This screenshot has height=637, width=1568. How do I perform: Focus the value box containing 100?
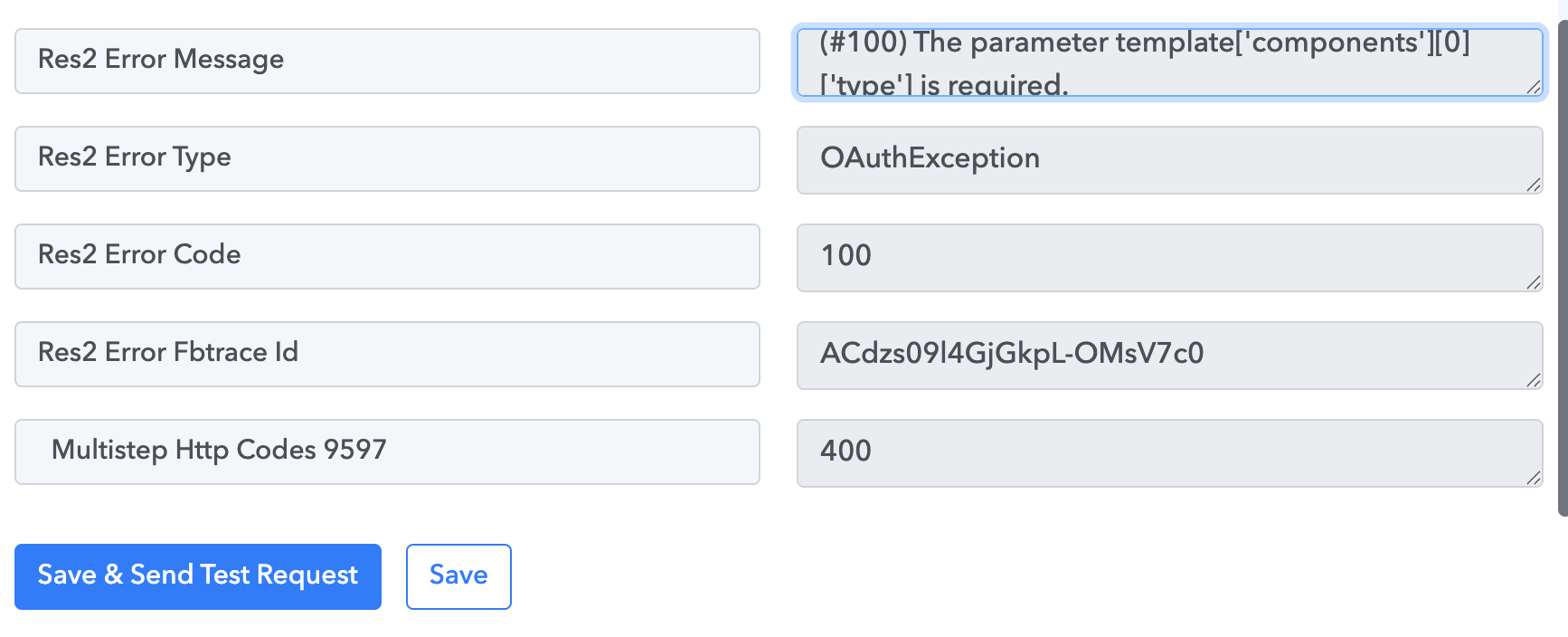[1168, 257]
